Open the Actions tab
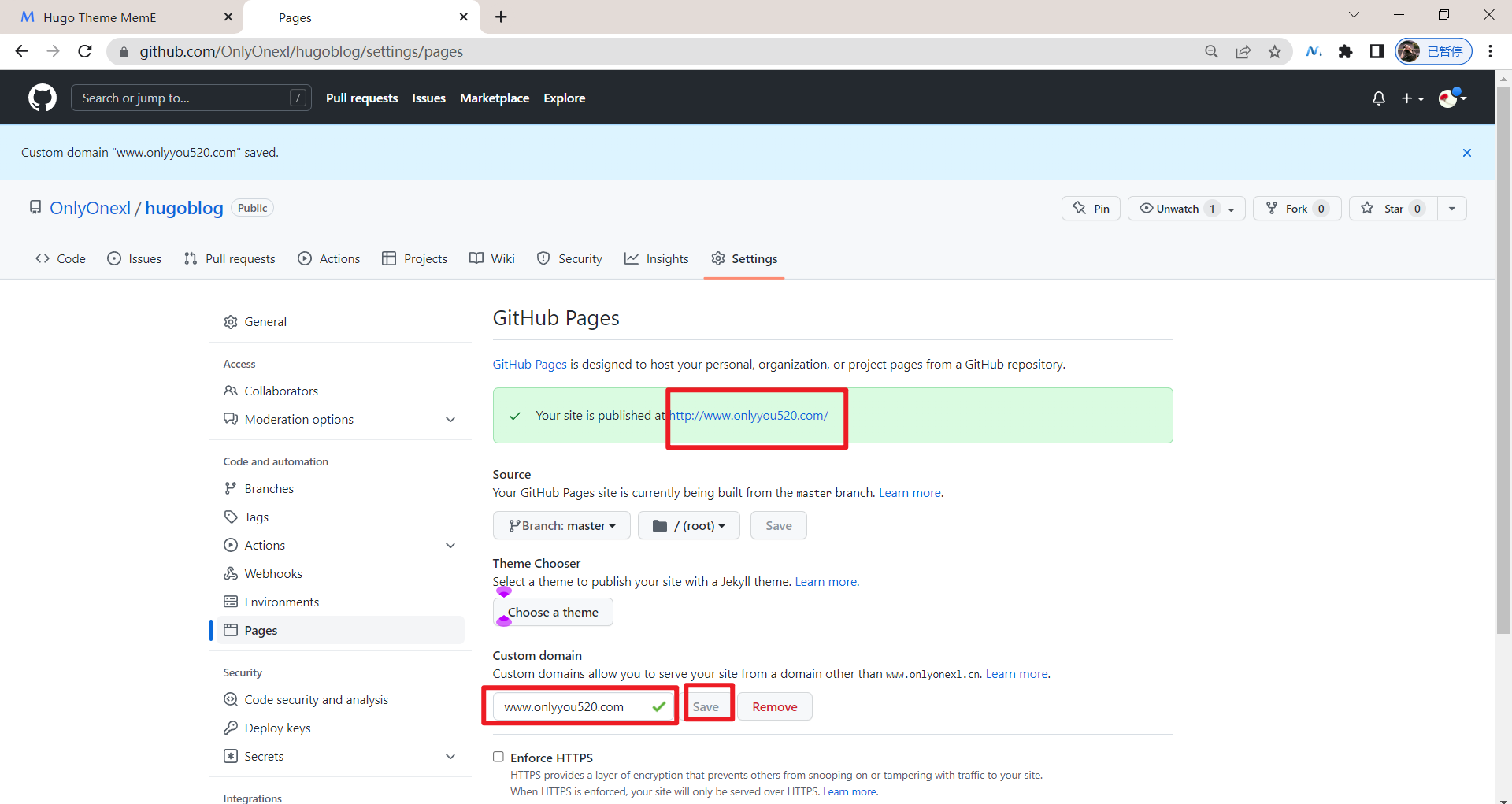Screen dimensions: 1512x804 pos(329,258)
